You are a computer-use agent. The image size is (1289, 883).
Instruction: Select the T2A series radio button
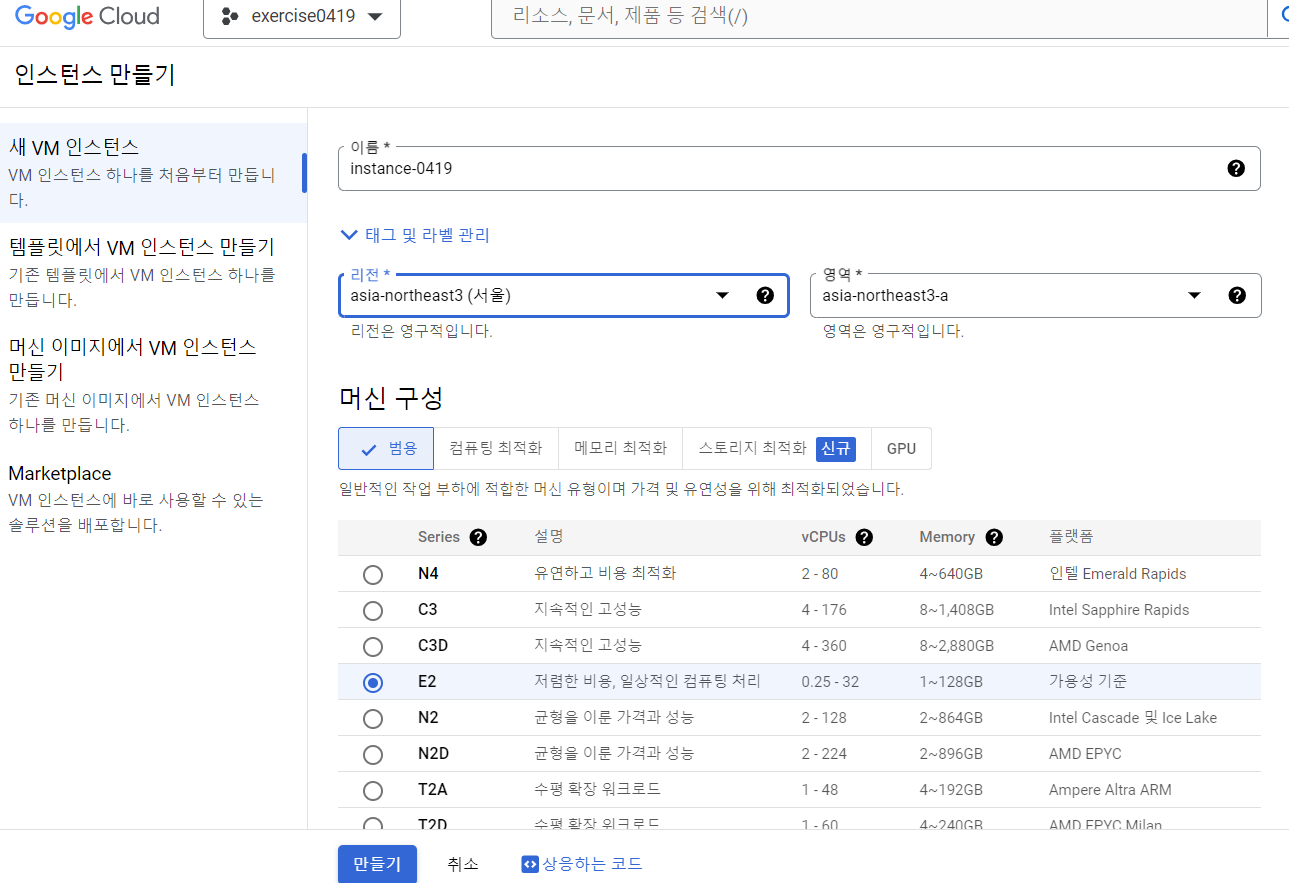pyautogui.click(x=373, y=790)
